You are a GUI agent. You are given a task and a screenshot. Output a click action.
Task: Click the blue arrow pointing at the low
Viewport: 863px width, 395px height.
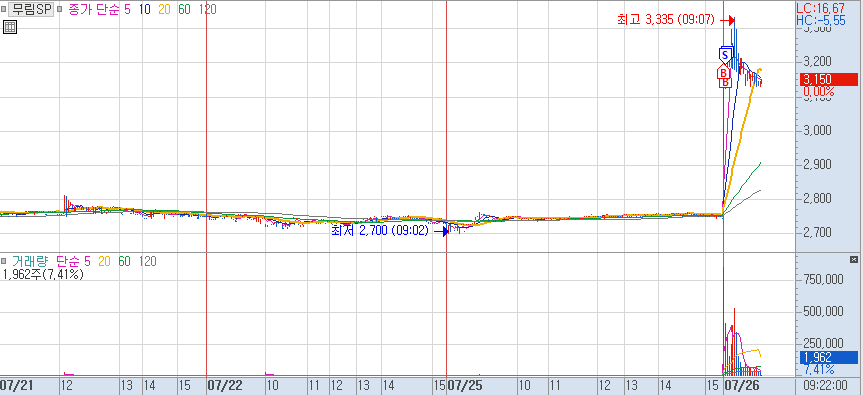pyautogui.click(x=441, y=232)
